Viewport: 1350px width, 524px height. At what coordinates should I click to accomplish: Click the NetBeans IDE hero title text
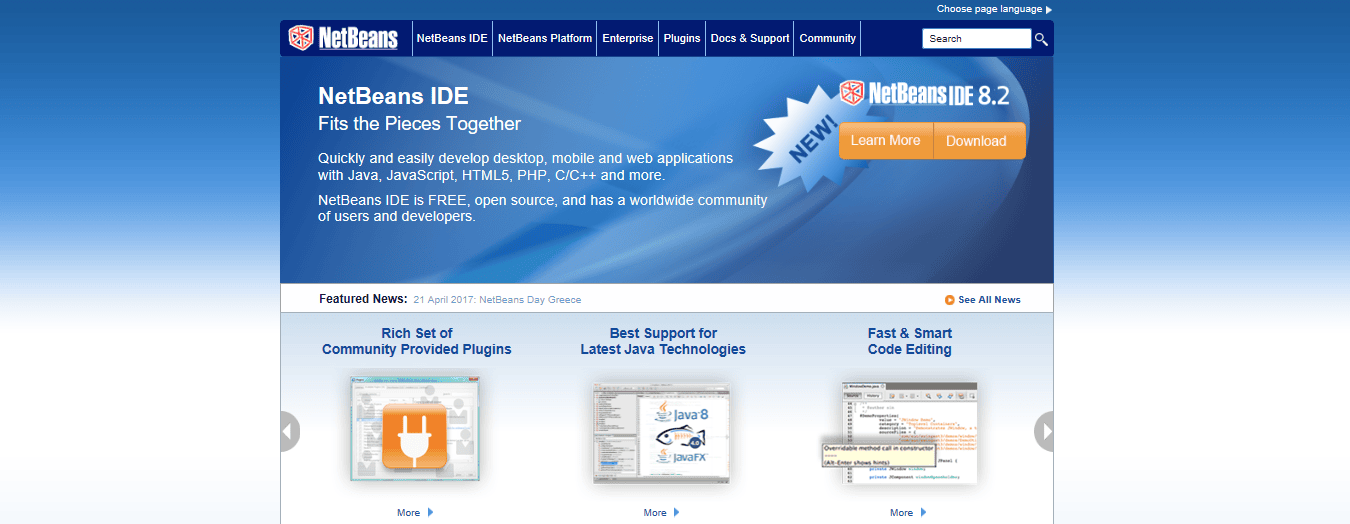tap(393, 96)
